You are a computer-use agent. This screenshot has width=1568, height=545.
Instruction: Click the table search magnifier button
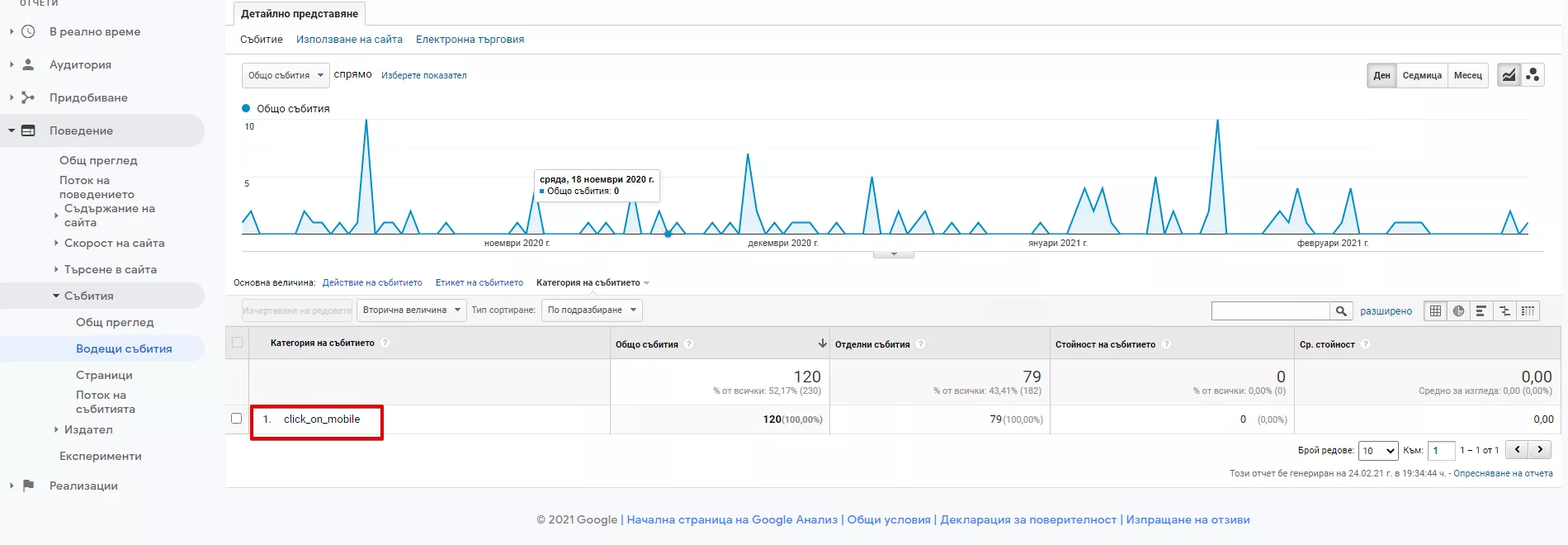(x=1341, y=310)
